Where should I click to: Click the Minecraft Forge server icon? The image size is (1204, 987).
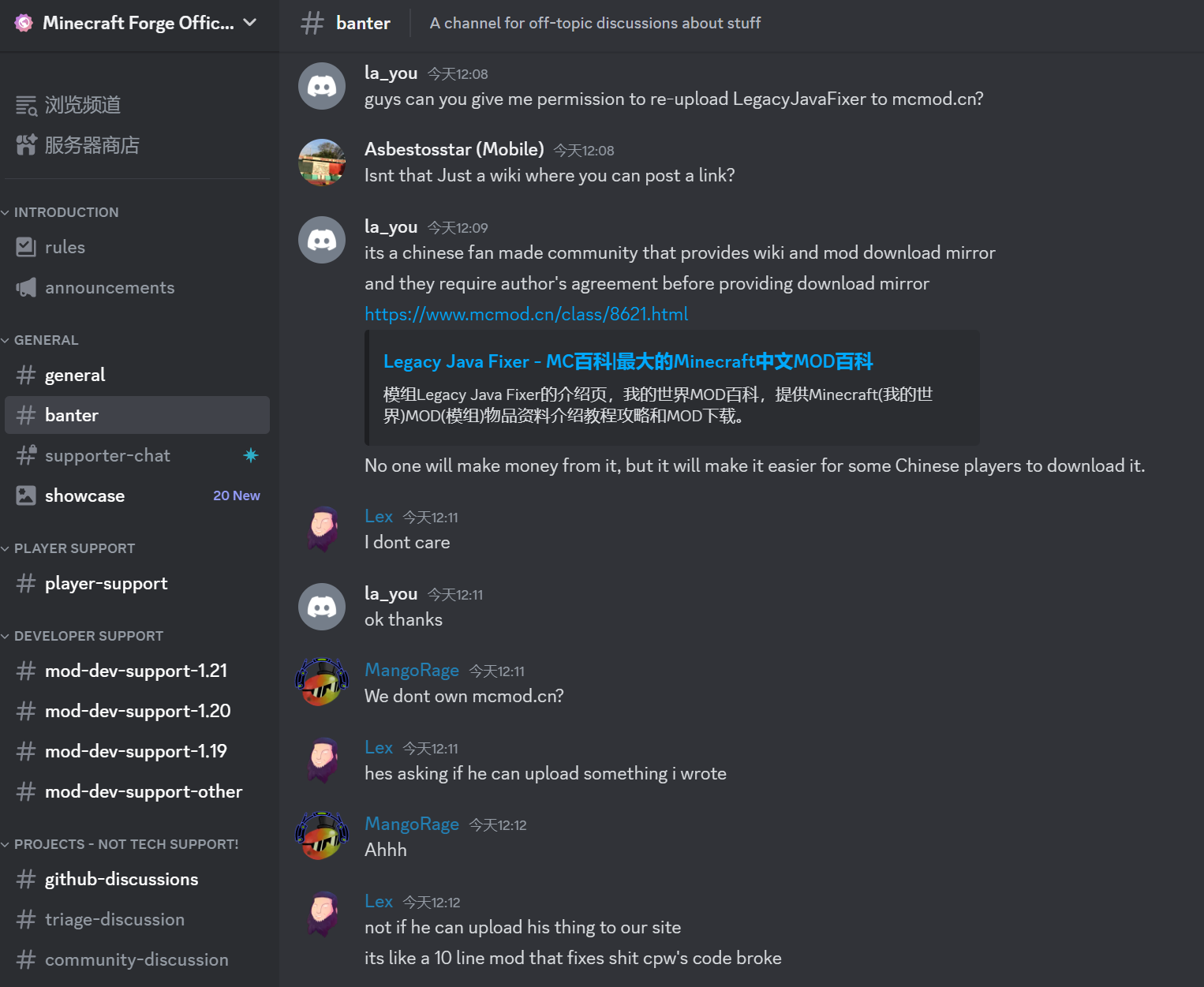pyautogui.click(x=24, y=23)
